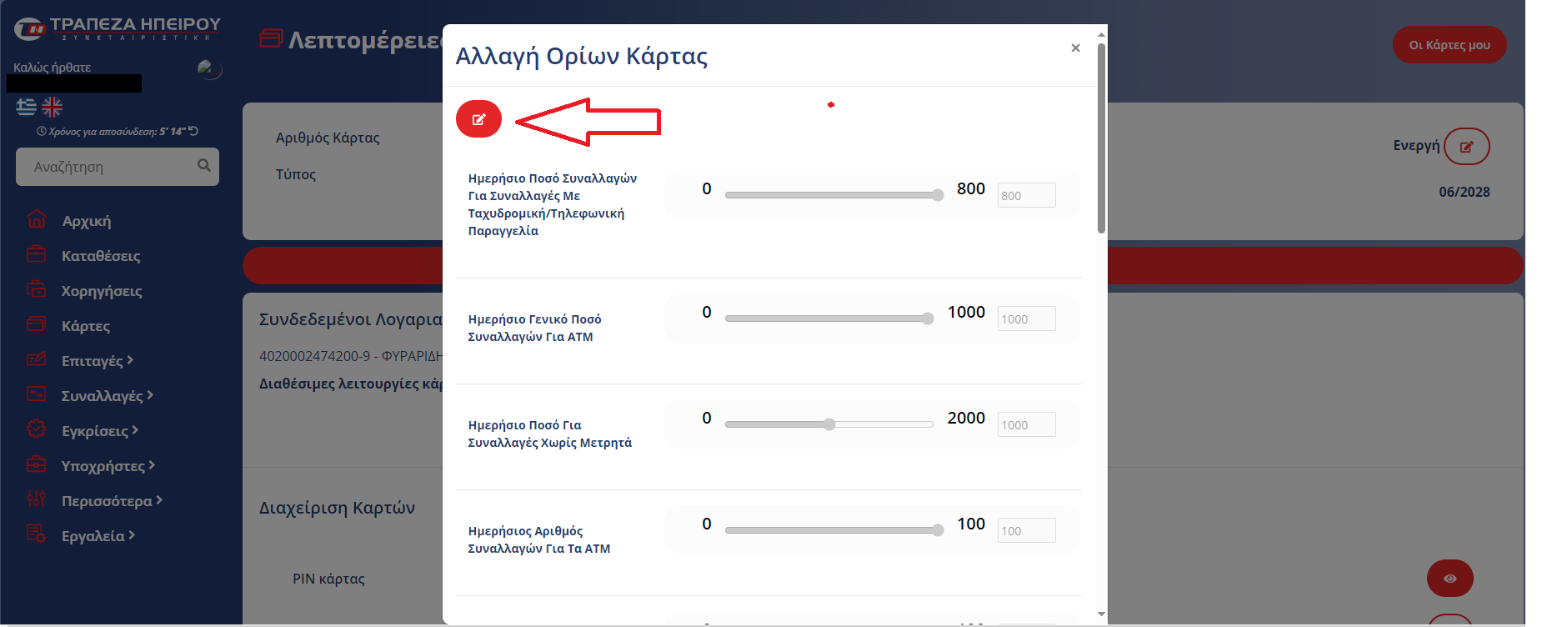The image size is (1562, 627).
Task: Click the Ημερήσιο Γενικό Ποσό Συναλλαγών Για ATM slider
Action: (829, 318)
